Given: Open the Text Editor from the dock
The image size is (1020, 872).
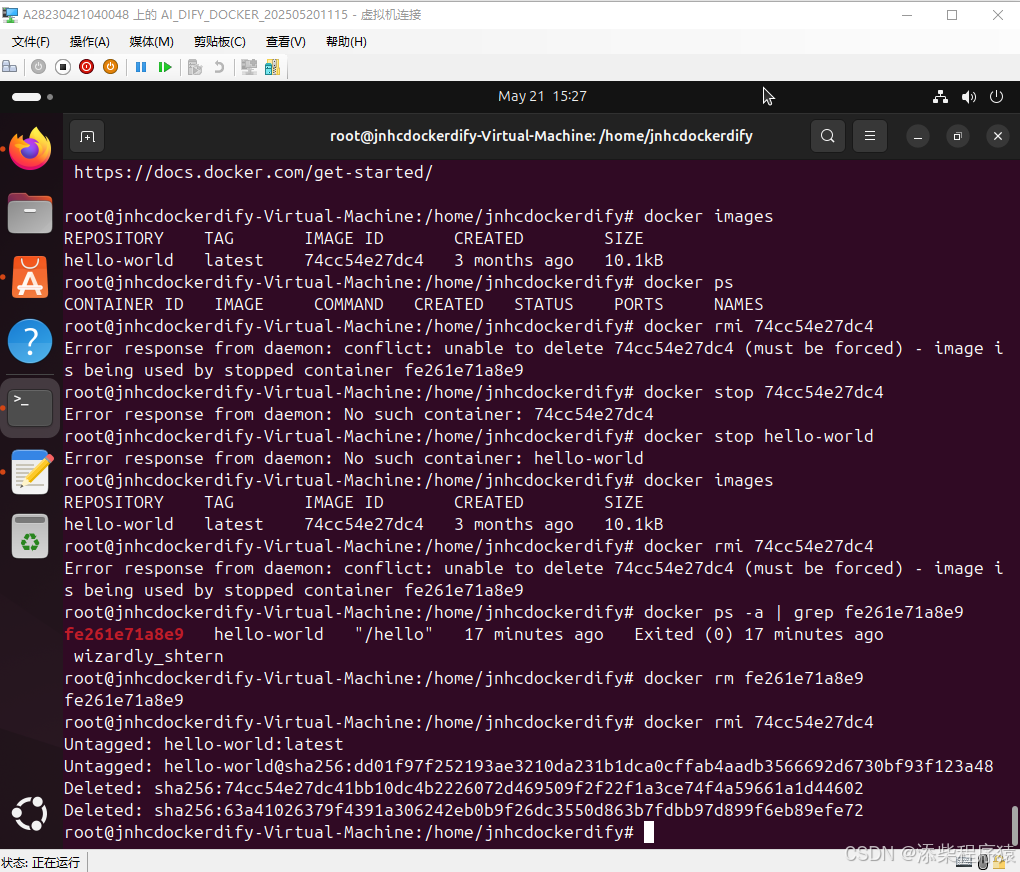Looking at the screenshot, I should [30, 472].
